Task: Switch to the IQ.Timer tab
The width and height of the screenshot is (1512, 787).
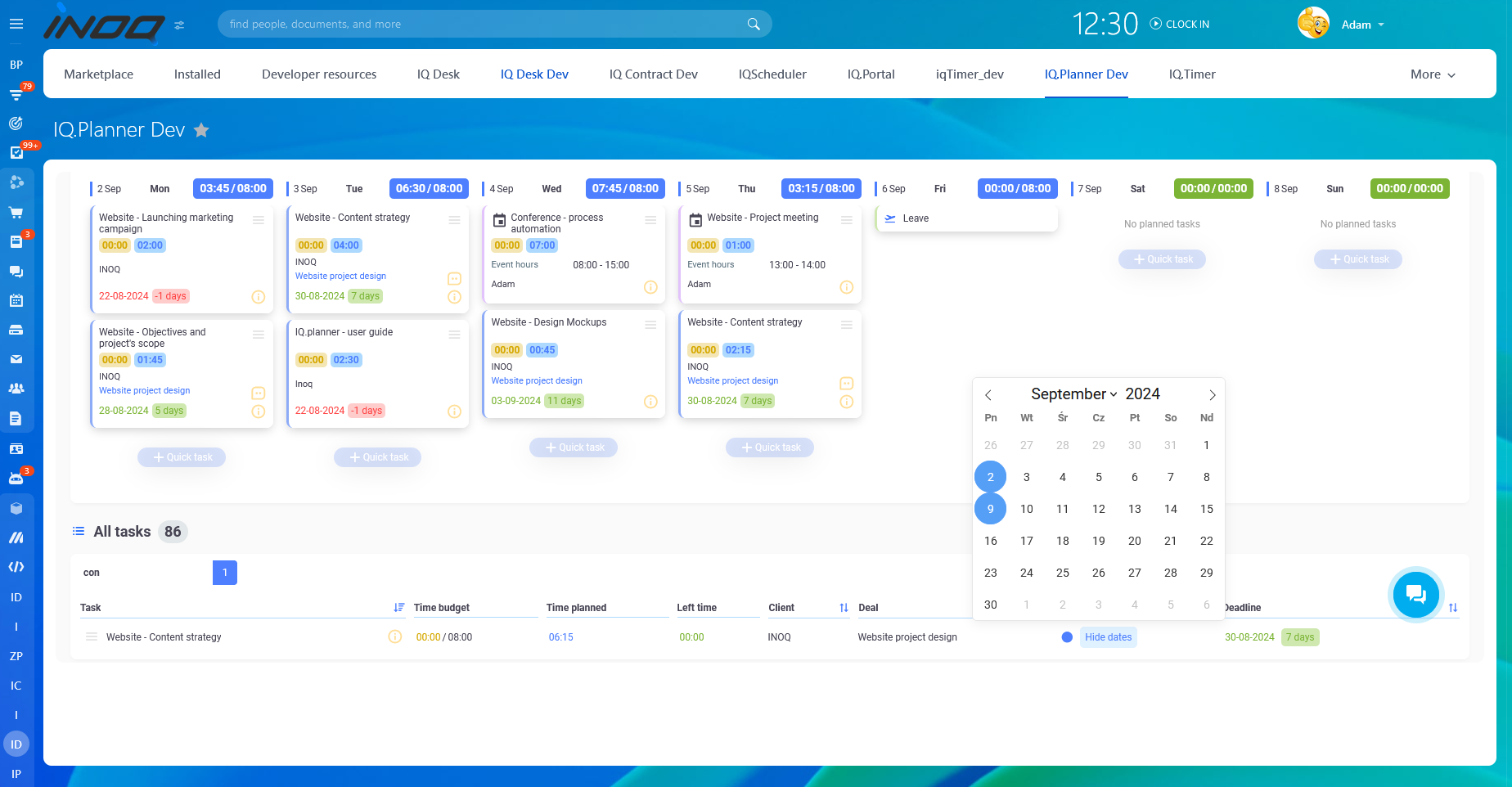Action: click(1192, 74)
